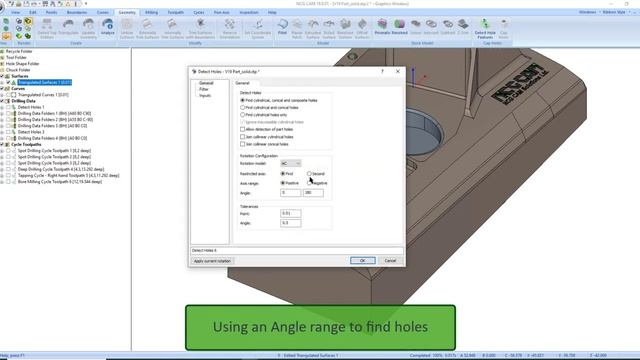
Task: Click the Intersect stock model icon
Action: point(431,27)
